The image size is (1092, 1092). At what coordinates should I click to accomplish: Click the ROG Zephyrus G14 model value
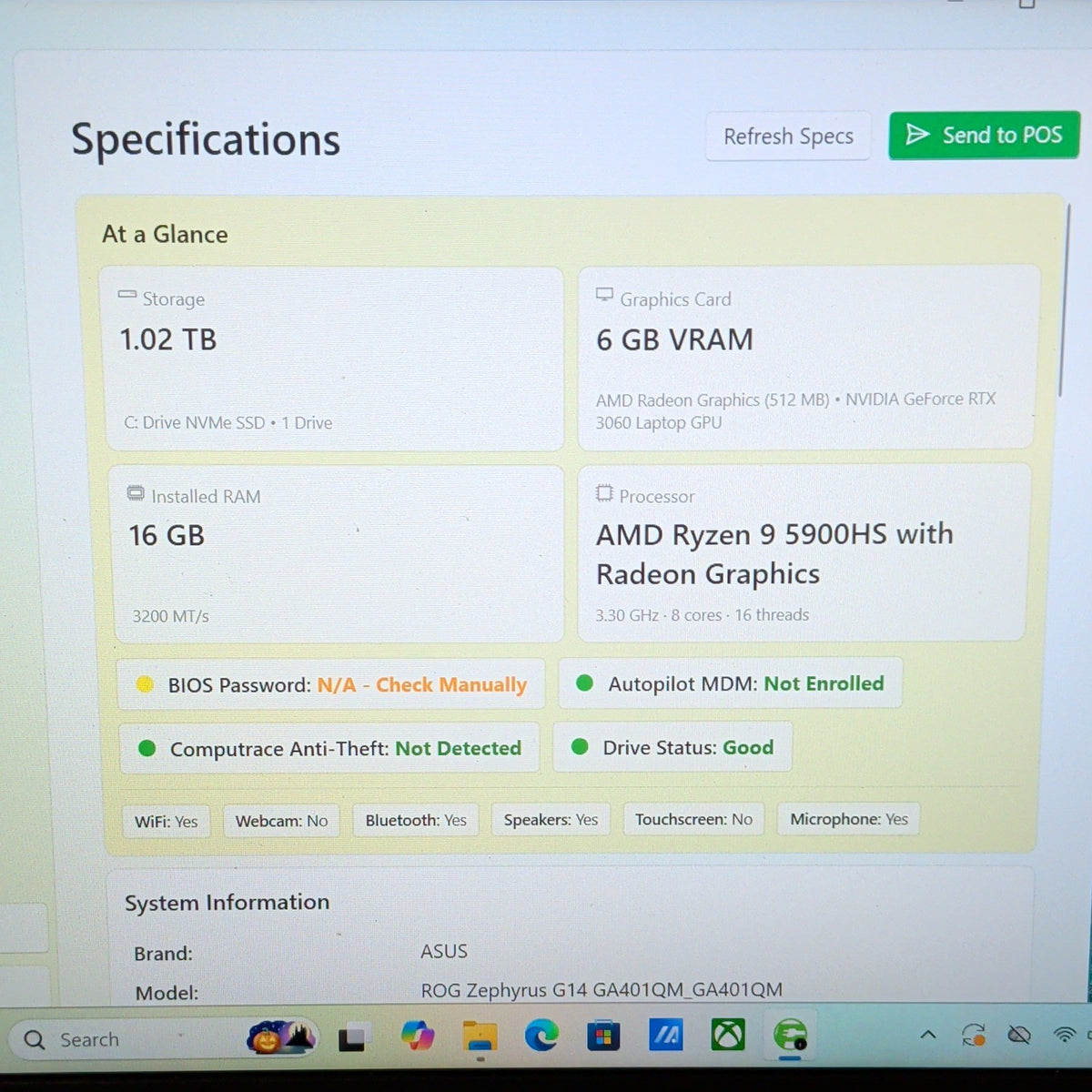click(x=602, y=990)
